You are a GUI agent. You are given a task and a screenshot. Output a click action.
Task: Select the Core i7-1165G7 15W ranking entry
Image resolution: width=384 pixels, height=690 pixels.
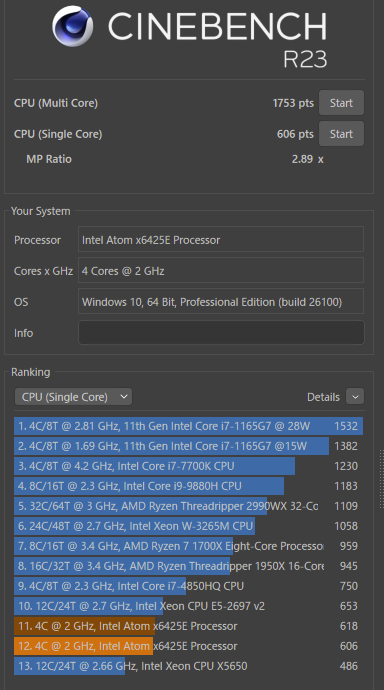(x=188, y=446)
